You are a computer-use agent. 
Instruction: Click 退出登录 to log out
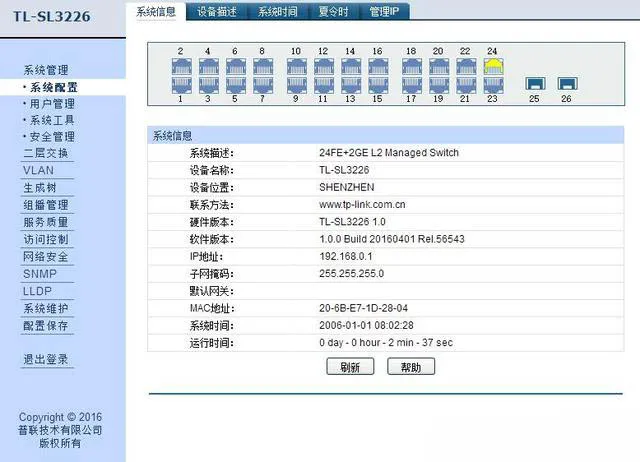point(46,360)
